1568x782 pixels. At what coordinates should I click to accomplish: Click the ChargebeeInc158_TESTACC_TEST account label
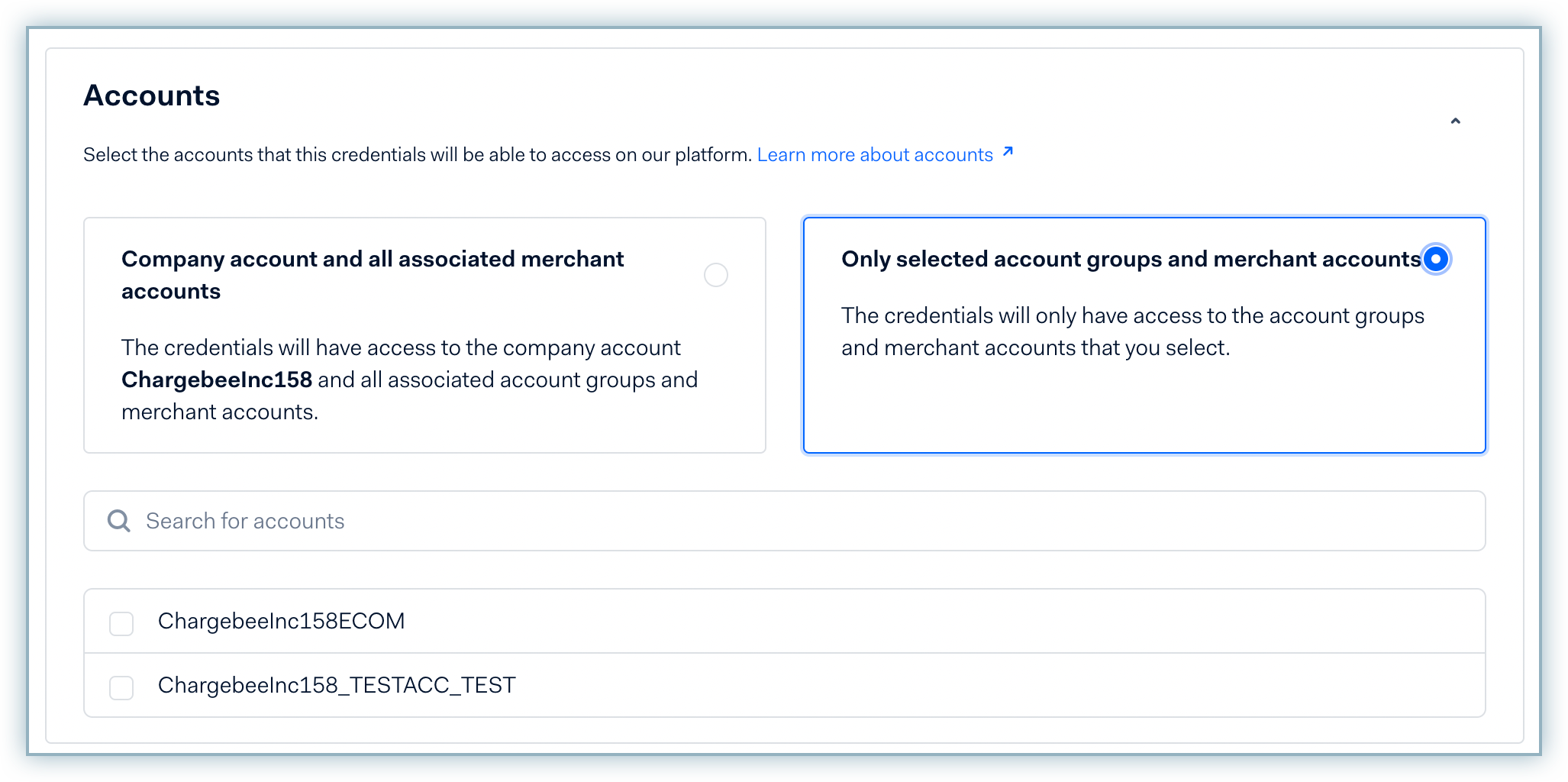[337, 686]
